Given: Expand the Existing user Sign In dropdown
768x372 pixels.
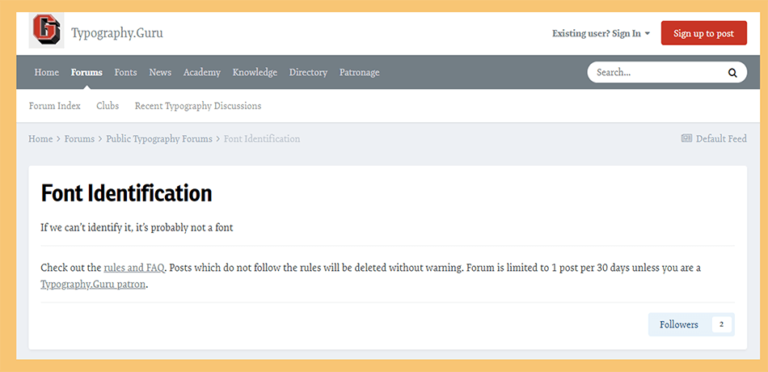Looking at the screenshot, I should tap(601, 33).
